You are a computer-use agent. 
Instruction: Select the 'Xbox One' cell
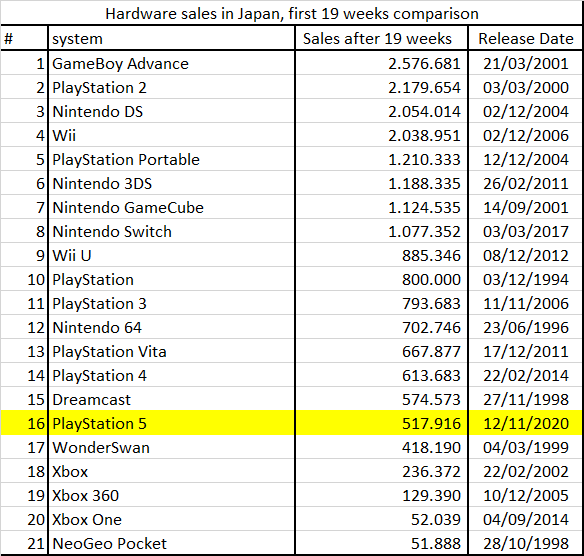(87, 520)
